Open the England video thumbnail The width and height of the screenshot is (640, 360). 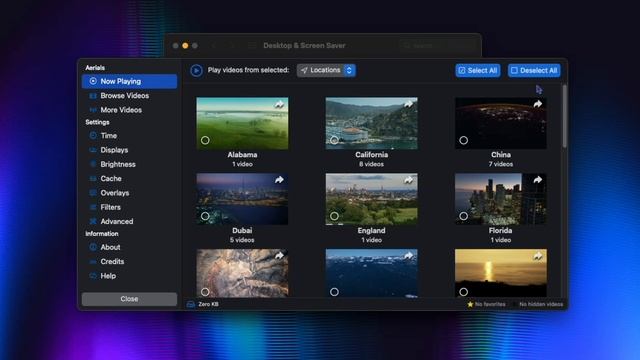coord(371,199)
